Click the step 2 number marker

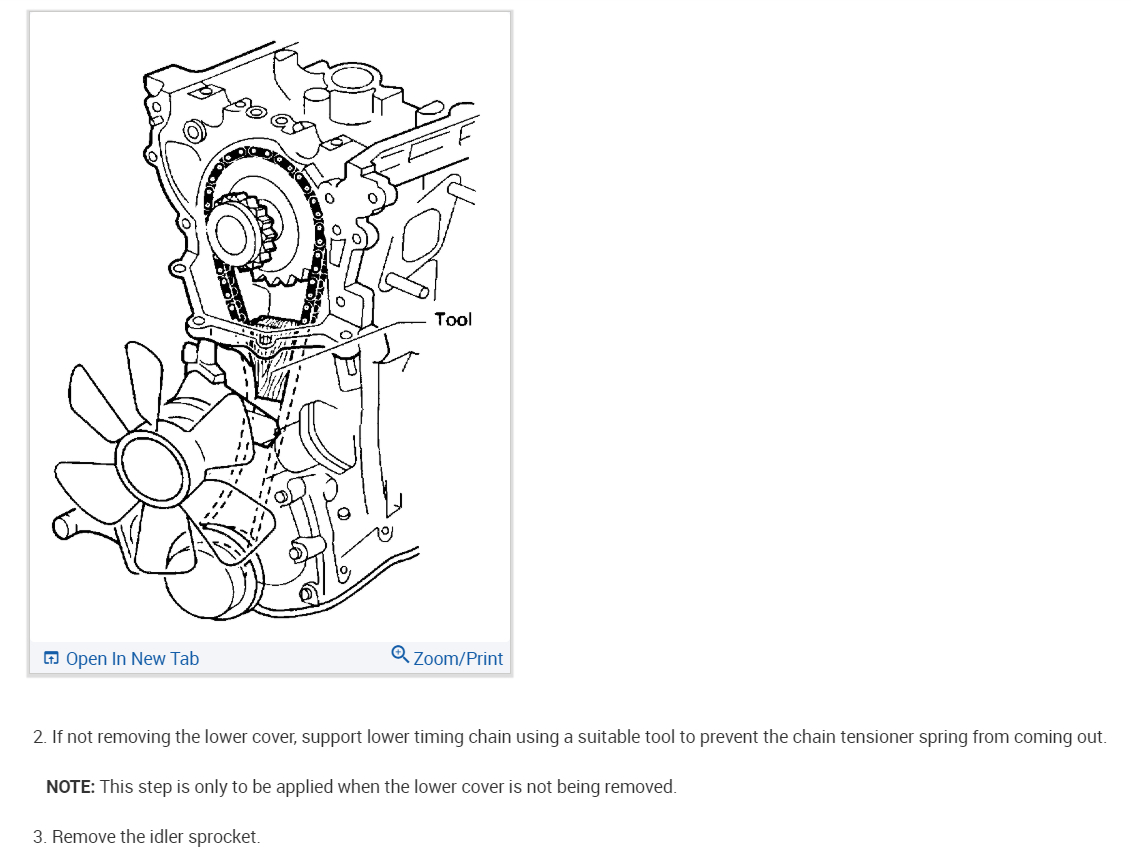coord(39,737)
